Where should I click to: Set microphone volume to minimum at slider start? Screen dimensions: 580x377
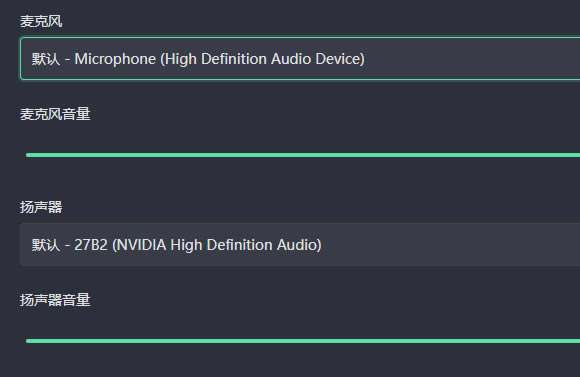tap(27, 155)
